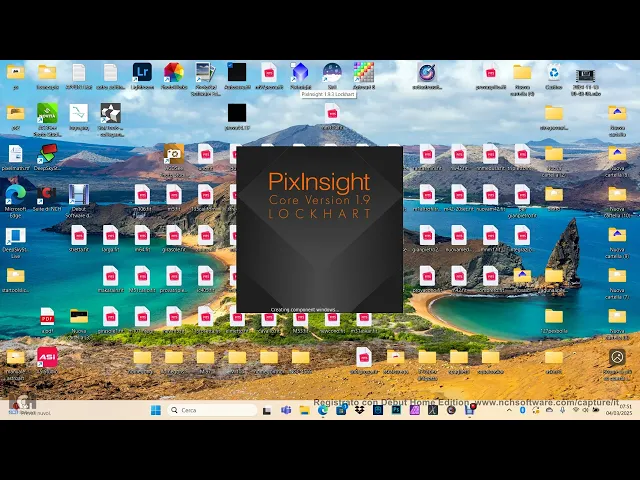The image size is (640, 480).
Task: Open the dark folder beside the PDF icon
Action: [79, 316]
